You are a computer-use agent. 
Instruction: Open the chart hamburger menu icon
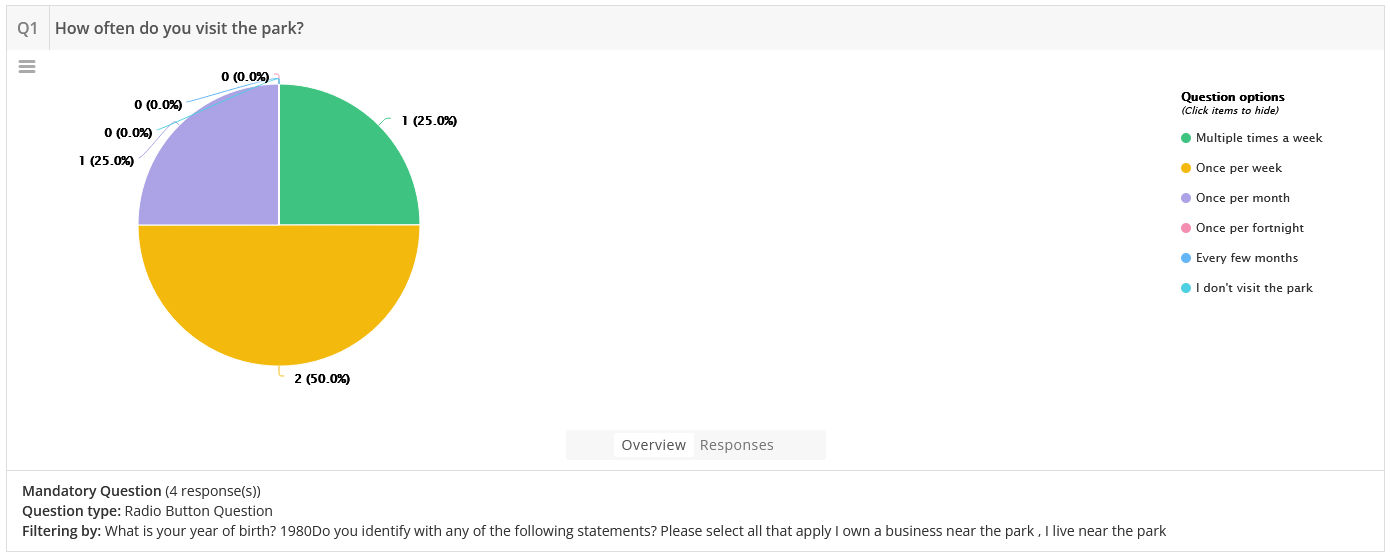[27, 66]
